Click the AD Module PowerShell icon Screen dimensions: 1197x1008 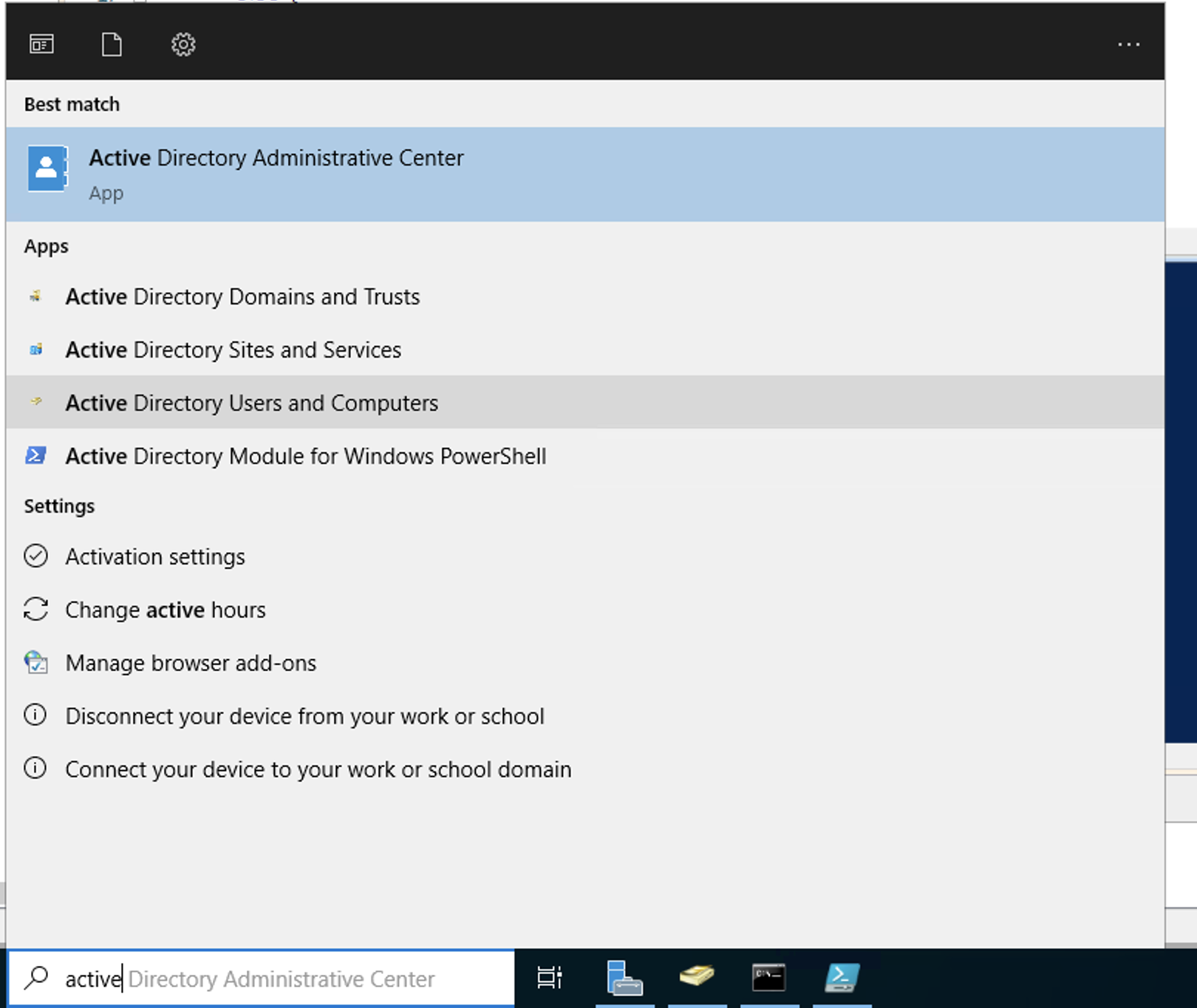pos(35,455)
